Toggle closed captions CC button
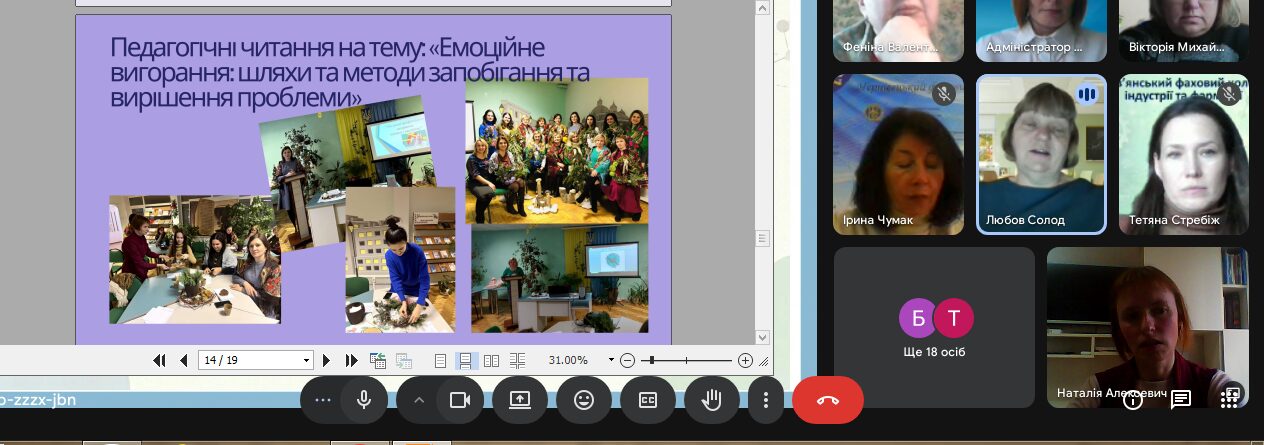The width and height of the screenshot is (1264, 445). [x=648, y=400]
